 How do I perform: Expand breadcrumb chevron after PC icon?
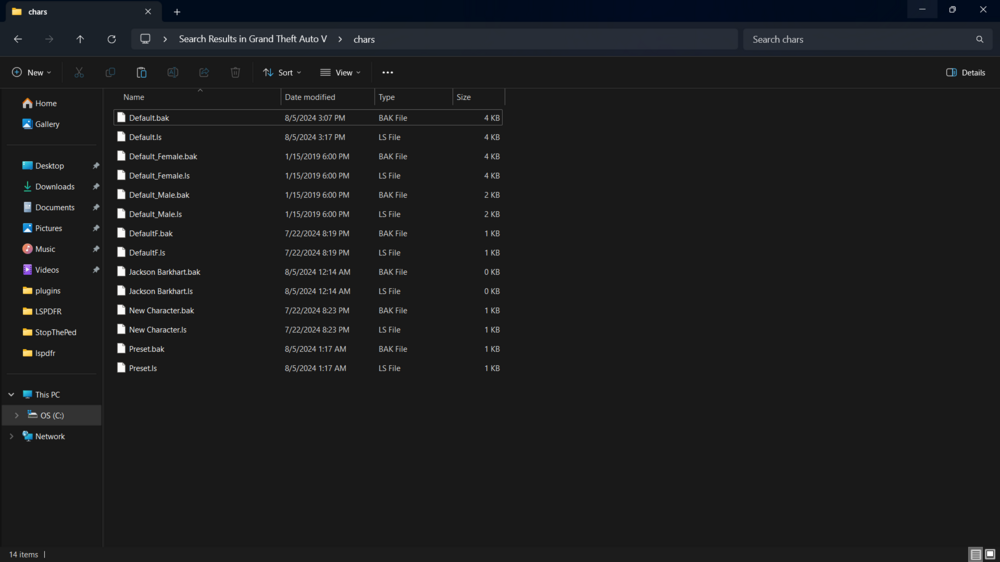[165, 39]
